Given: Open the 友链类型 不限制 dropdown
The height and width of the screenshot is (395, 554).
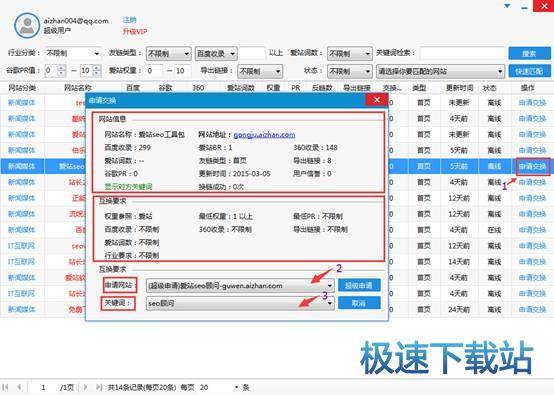Looking at the screenshot, I should [169, 54].
